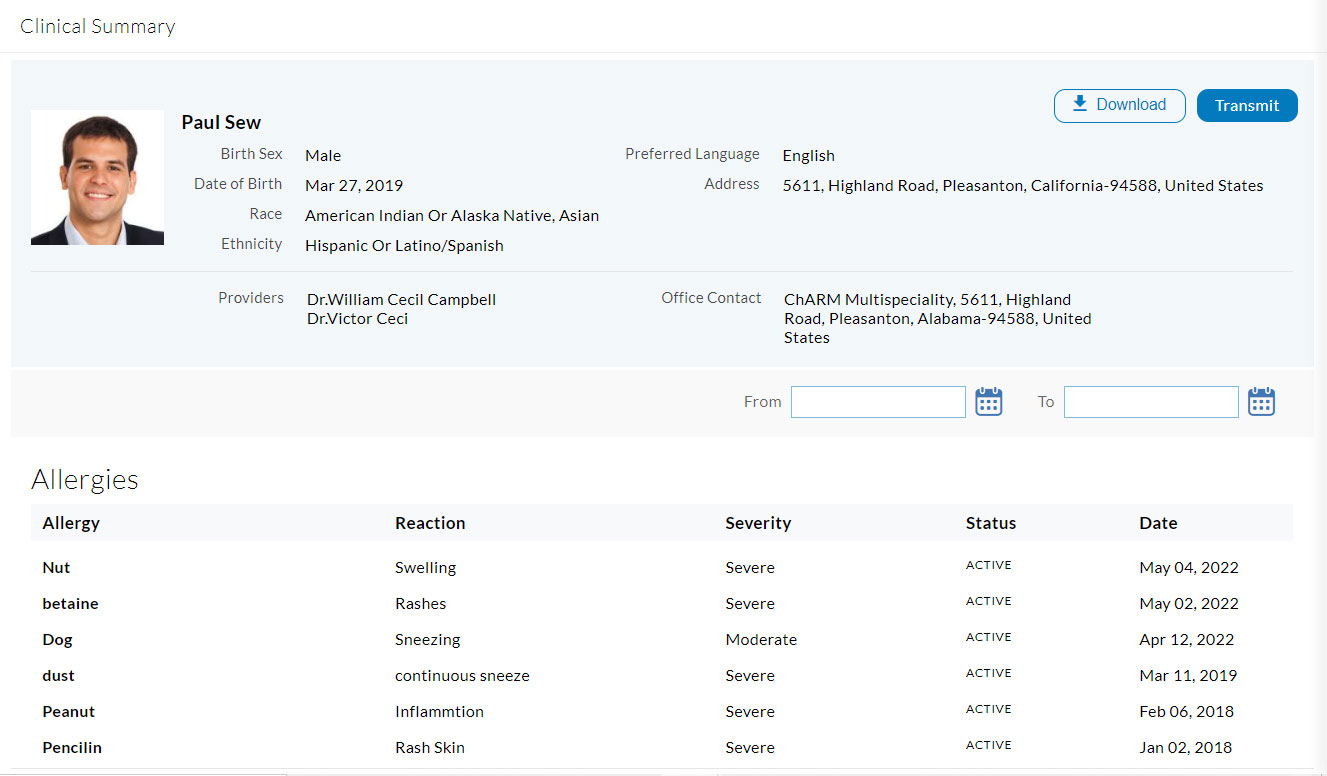Screen dimensions: 1327x776
Task: Click the Status column header
Action: click(990, 523)
